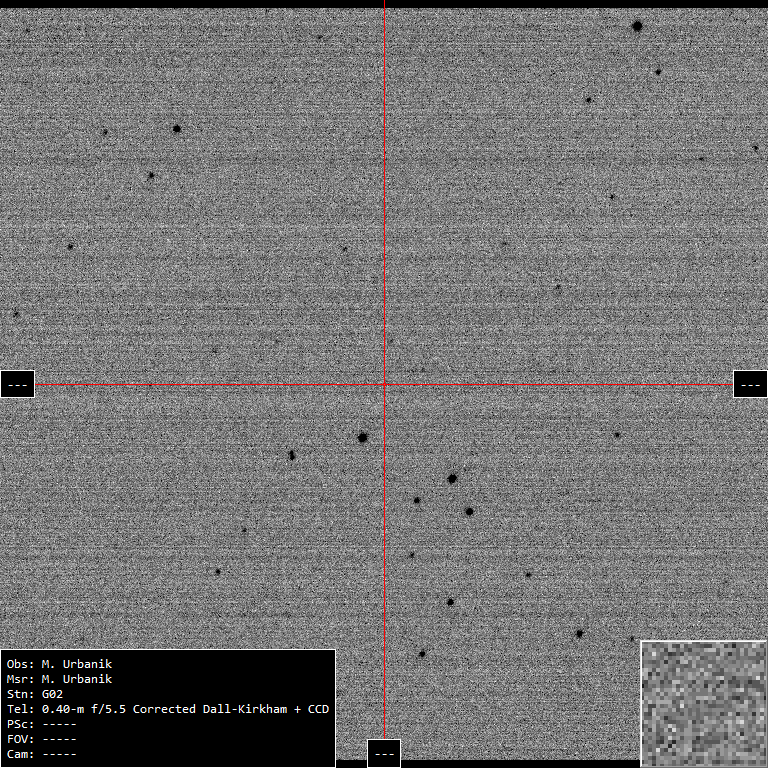Click the 'Cam: -----' line
The width and height of the screenshot is (768, 768).
pos(42,754)
